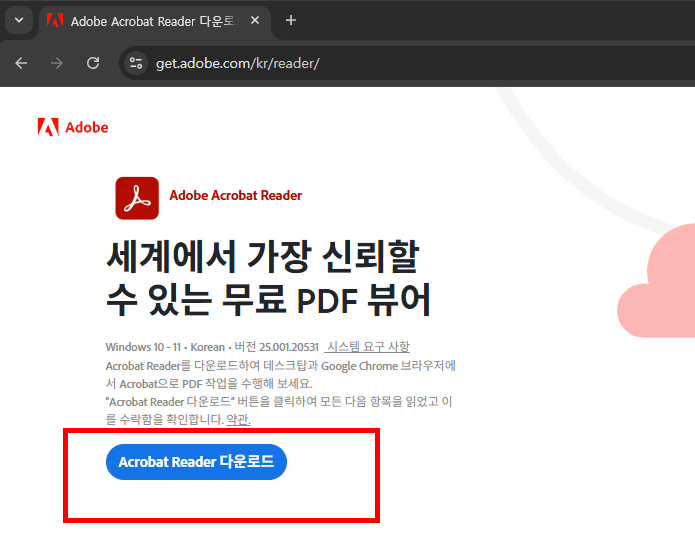Open a new tab with the plus button
Image resolution: width=695 pixels, height=539 pixels.
[291, 20]
